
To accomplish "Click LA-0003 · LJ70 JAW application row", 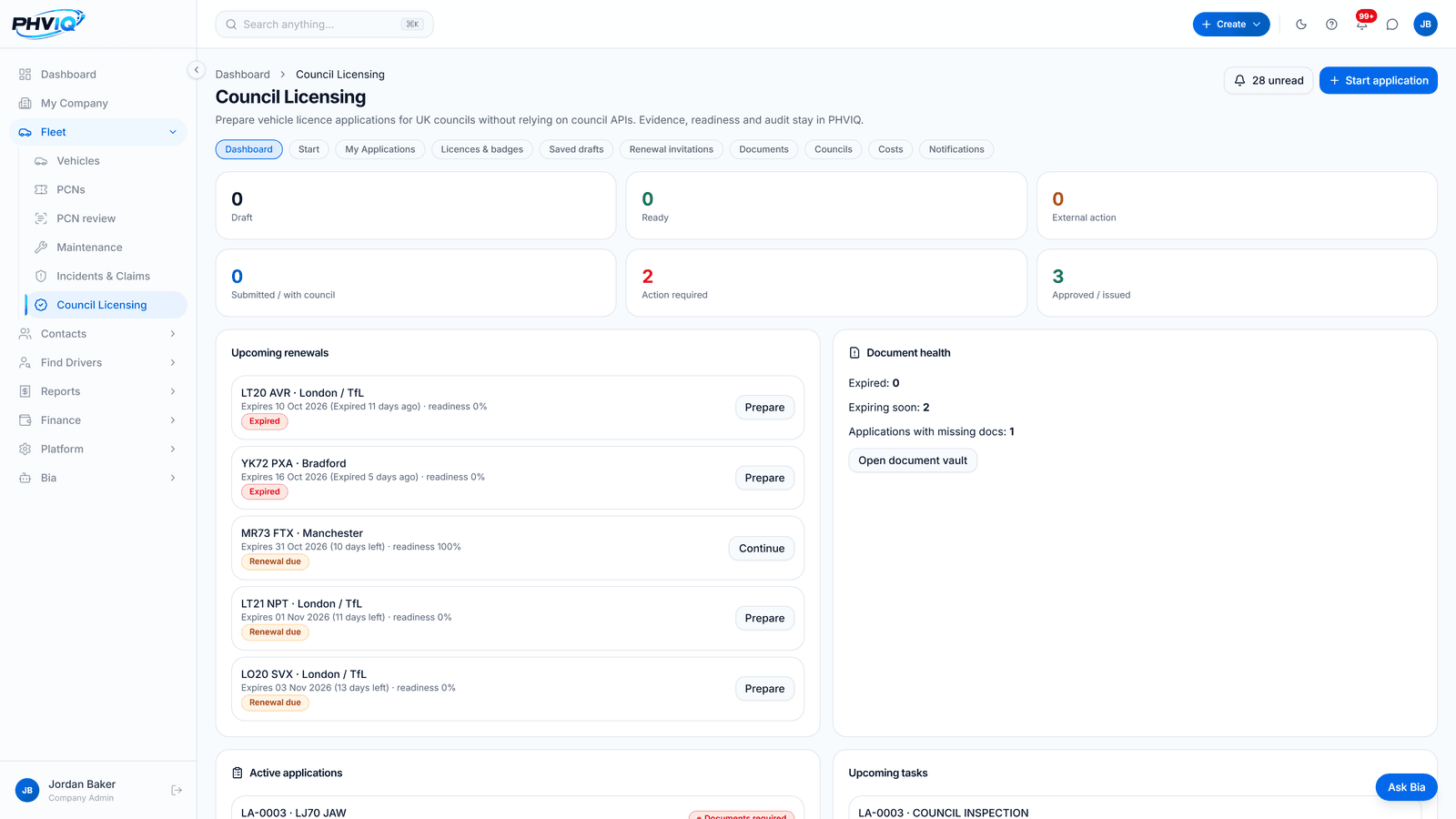I will point(517,808).
